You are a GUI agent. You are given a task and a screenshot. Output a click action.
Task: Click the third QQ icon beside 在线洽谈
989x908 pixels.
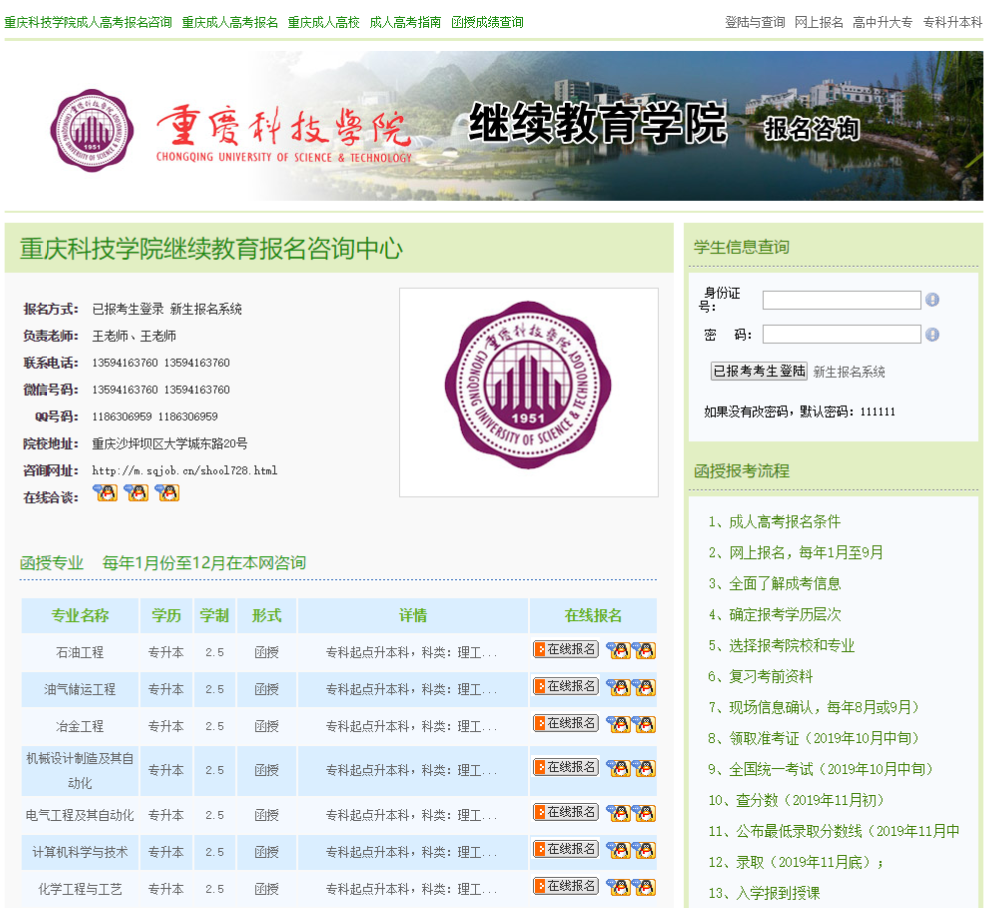(x=167, y=492)
